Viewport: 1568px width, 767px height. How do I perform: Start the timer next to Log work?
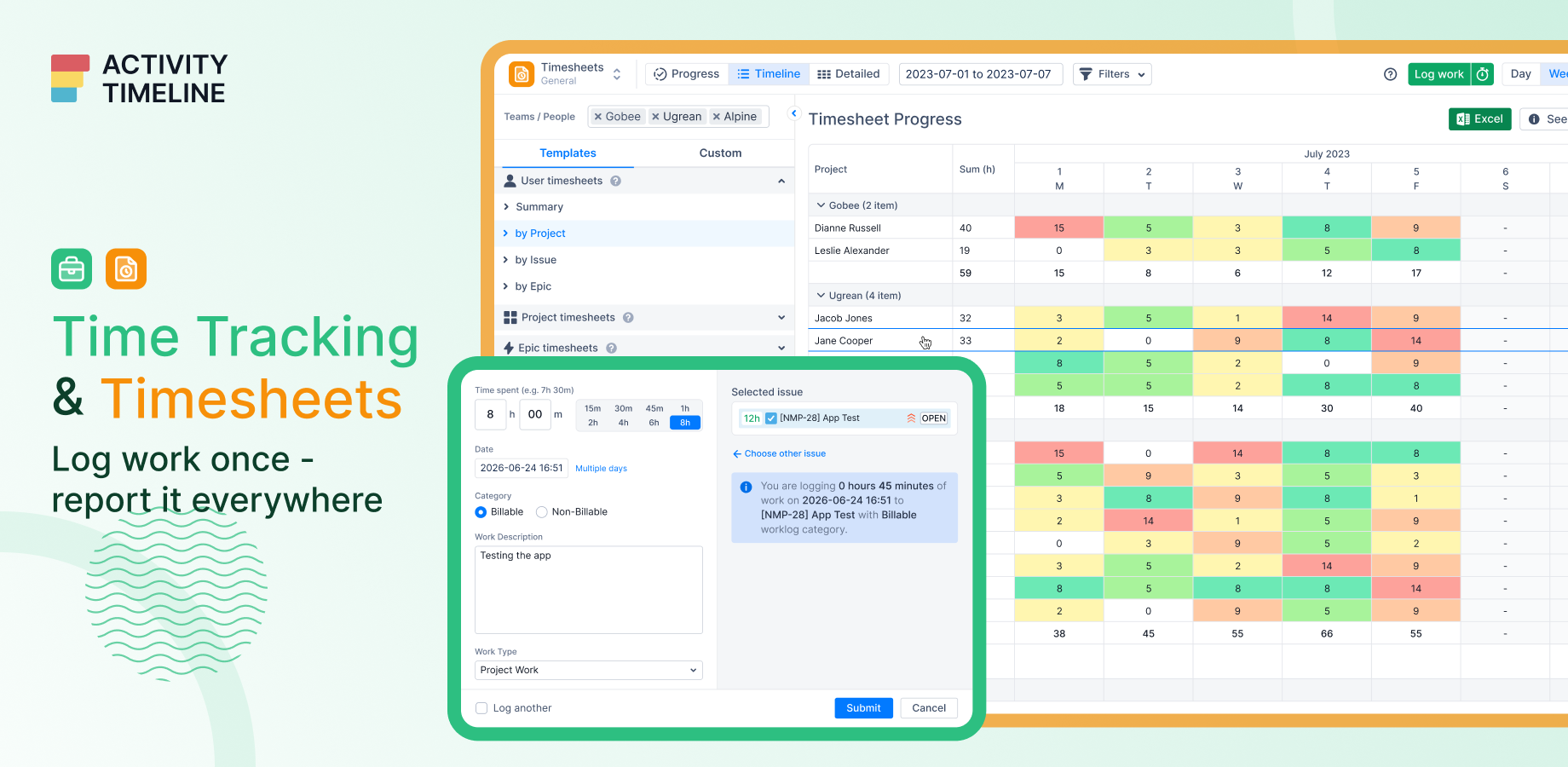click(x=1483, y=74)
